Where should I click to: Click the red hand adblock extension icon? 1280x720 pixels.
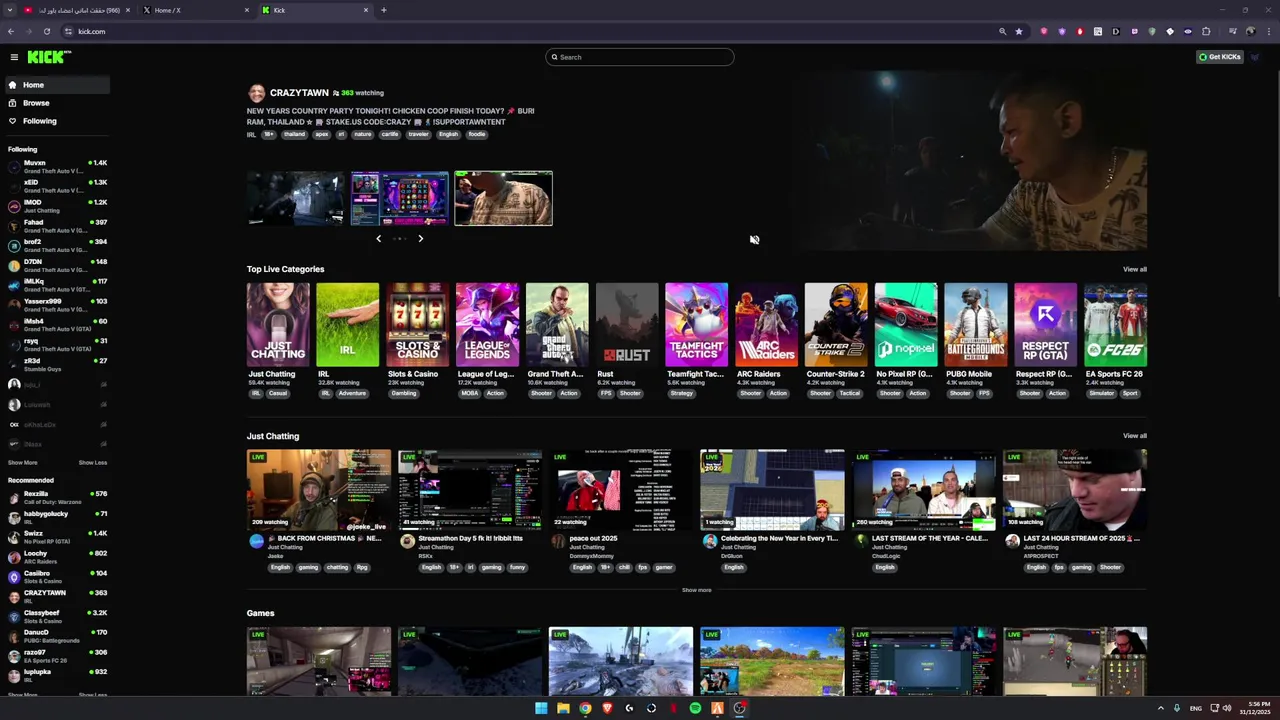1079,31
